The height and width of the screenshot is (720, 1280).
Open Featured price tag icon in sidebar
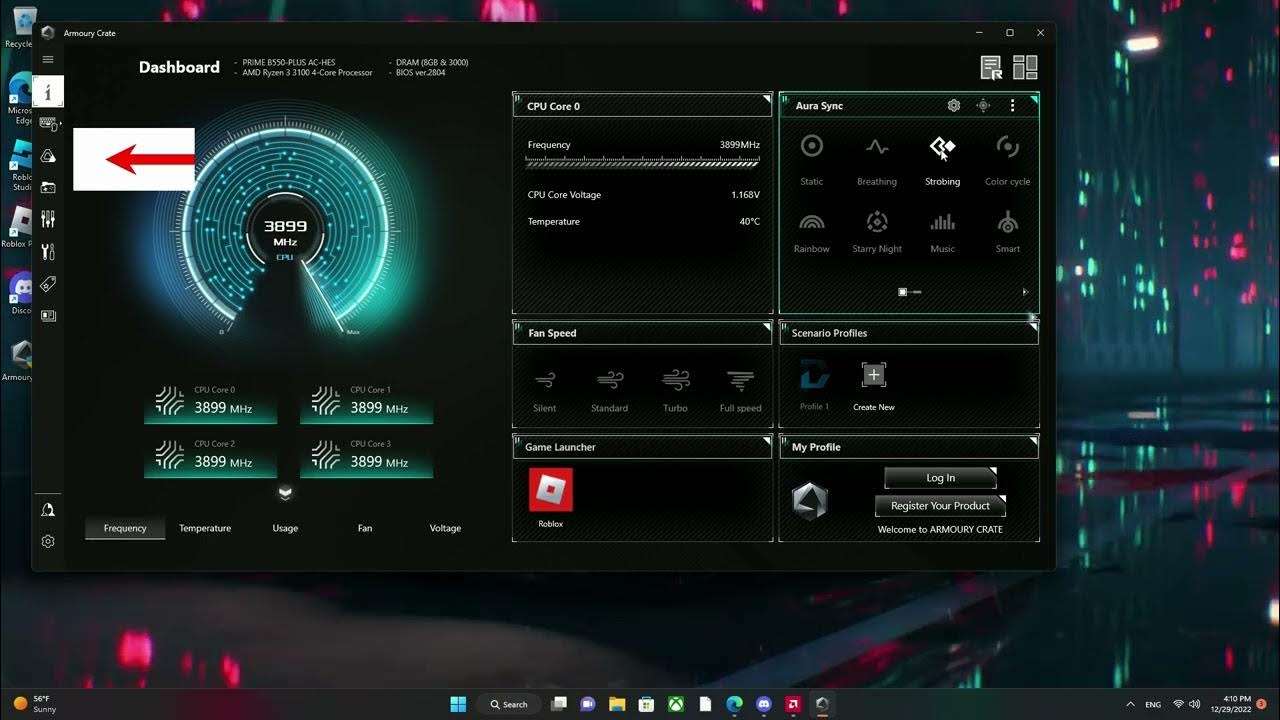48,284
